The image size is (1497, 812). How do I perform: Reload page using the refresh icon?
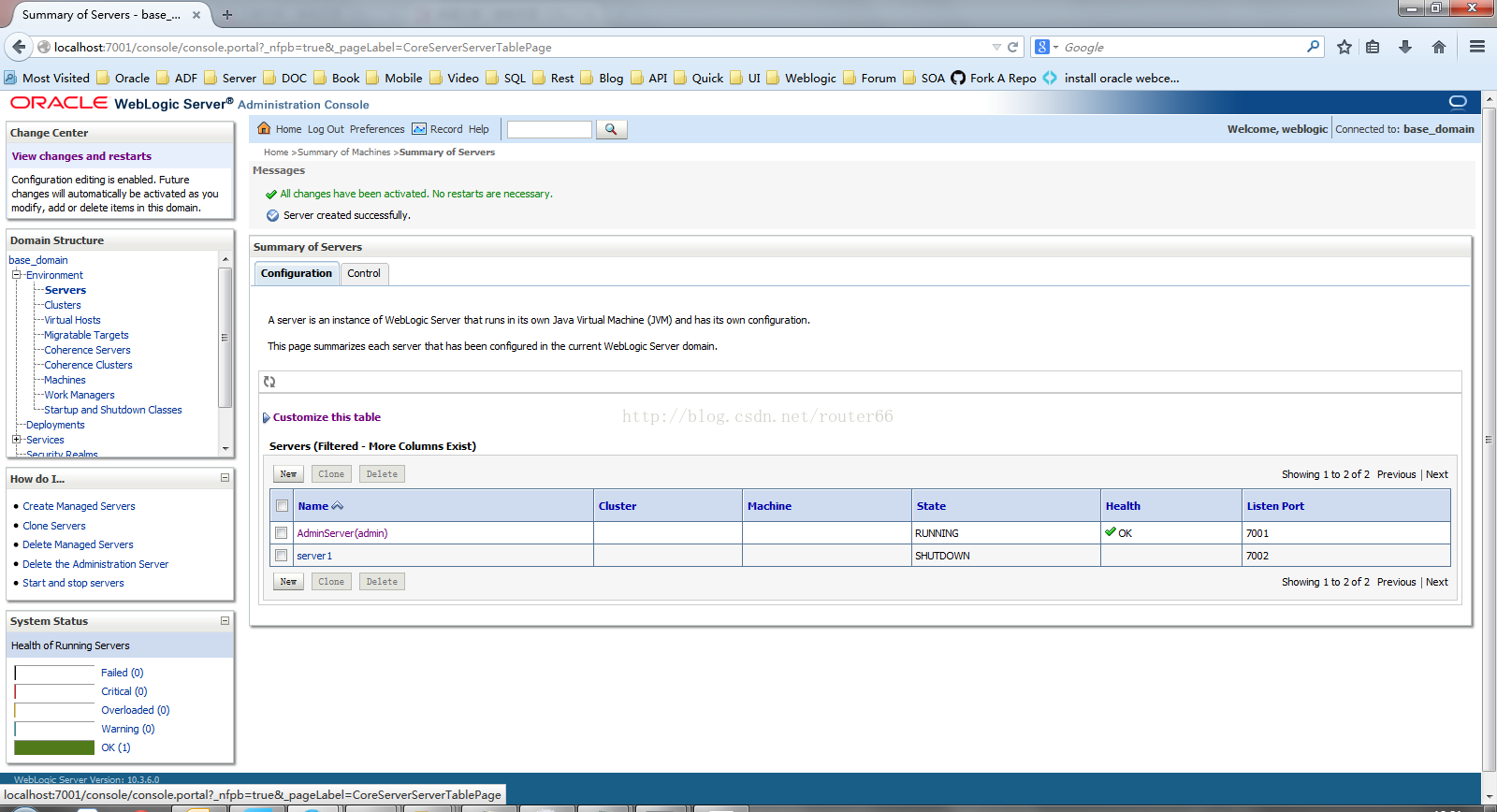click(1012, 47)
